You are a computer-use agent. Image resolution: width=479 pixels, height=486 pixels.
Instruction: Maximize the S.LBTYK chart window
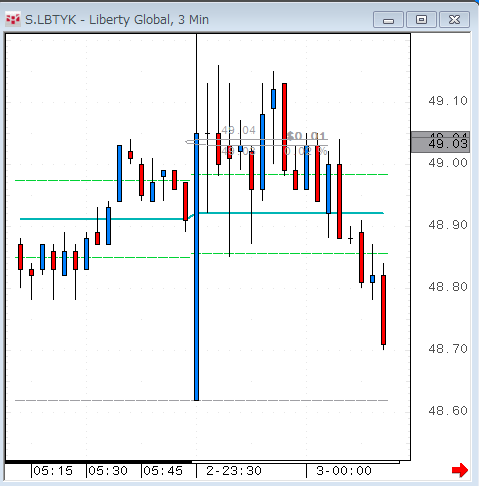421,20
